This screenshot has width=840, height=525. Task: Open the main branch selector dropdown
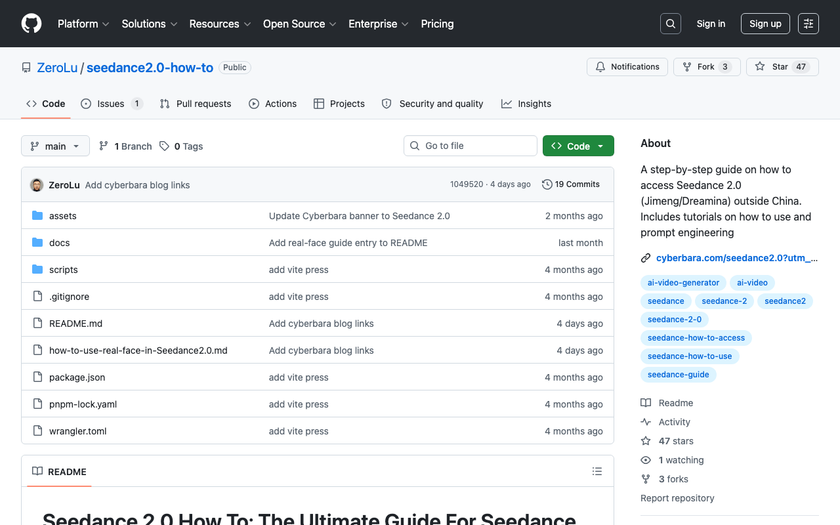click(55, 146)
